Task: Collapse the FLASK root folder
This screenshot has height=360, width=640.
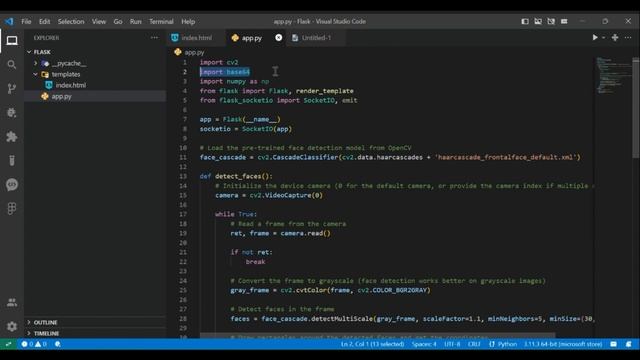Action: [x=29, y=52]
